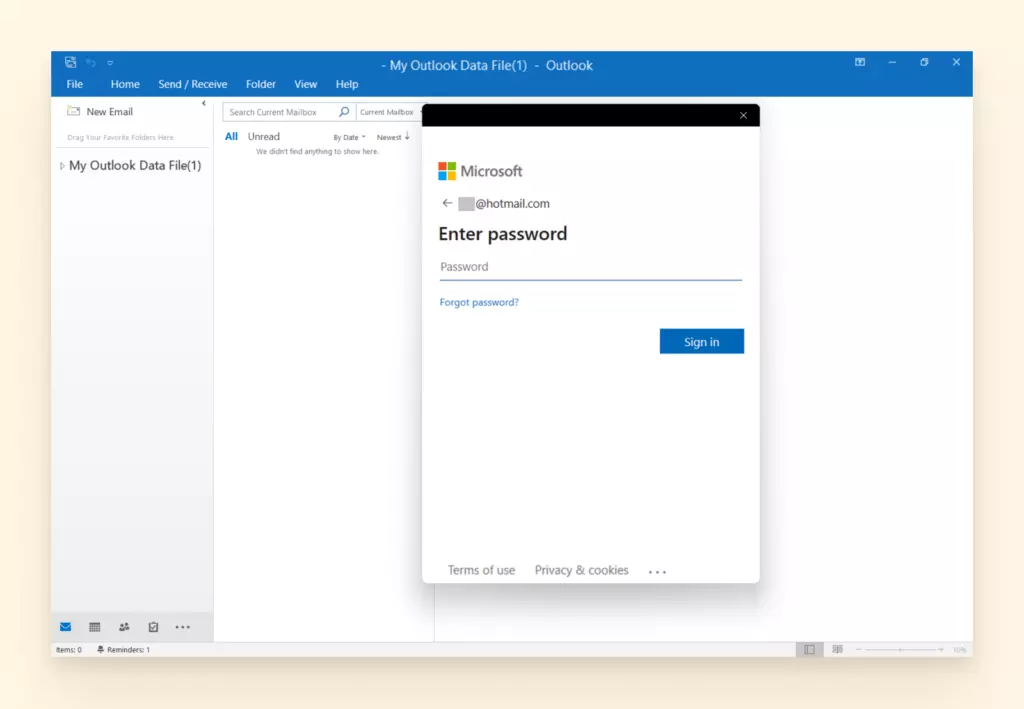
Task: Switch to Reading view in the status bar
Action: click(x=838, y=649)
